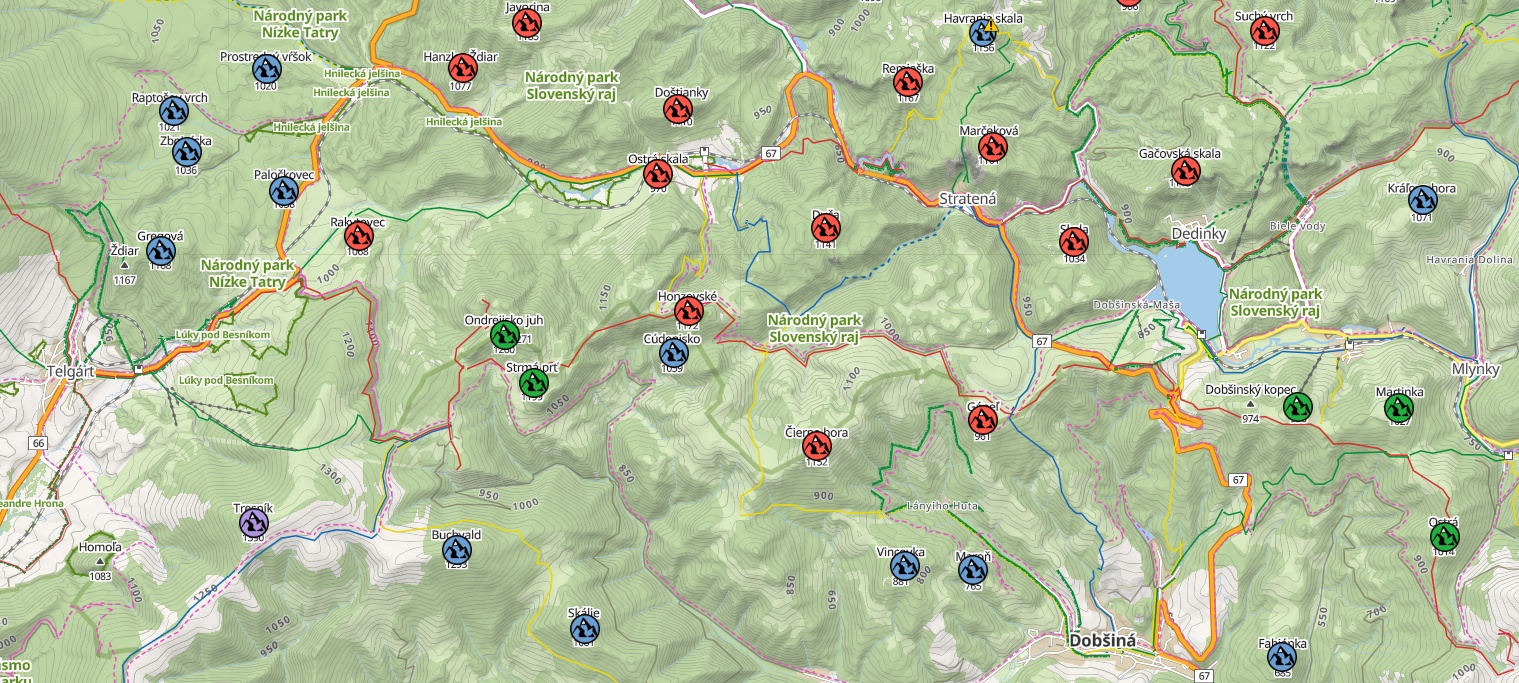Select the green Dobšinský kopec peak marker
This screenshot has height=683, width=1519.
click(1298, 407)
